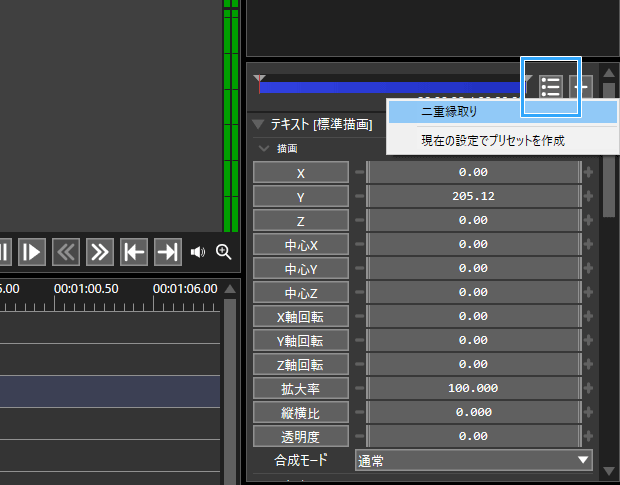
Task: Click the speaker volume icon
Action: (x=198, y=252)
